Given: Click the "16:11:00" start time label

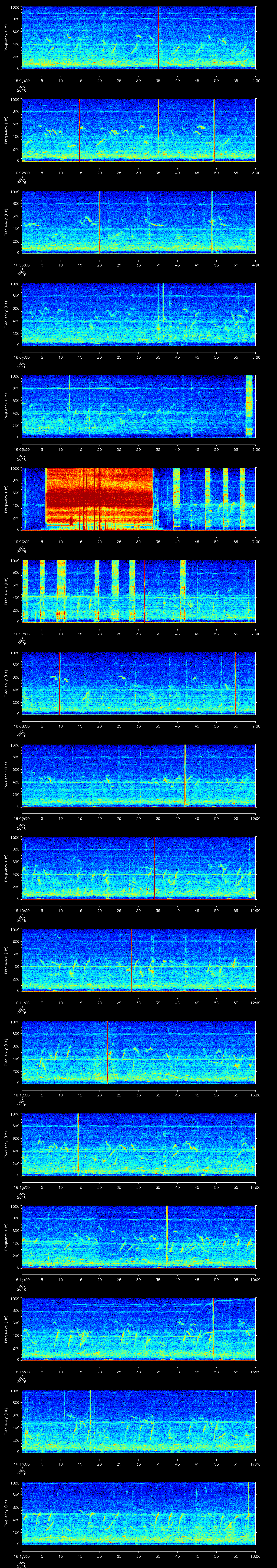Looking at the screenshot, I should click(x=22, y=1003).
